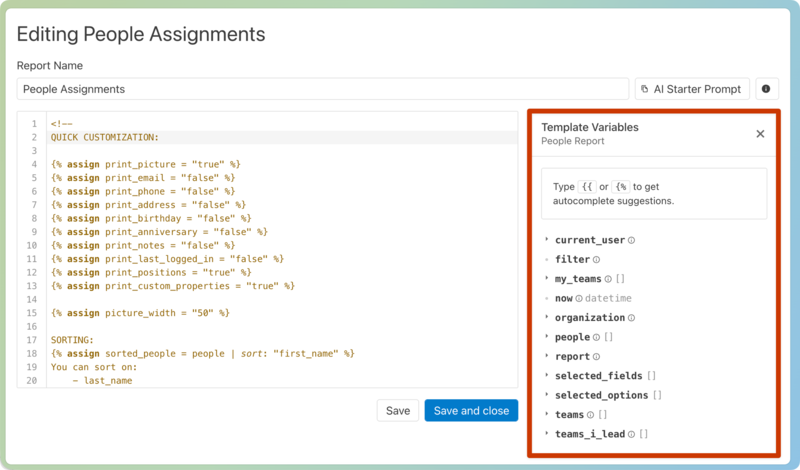Click the datetime type label beside now

click(608, 299)
